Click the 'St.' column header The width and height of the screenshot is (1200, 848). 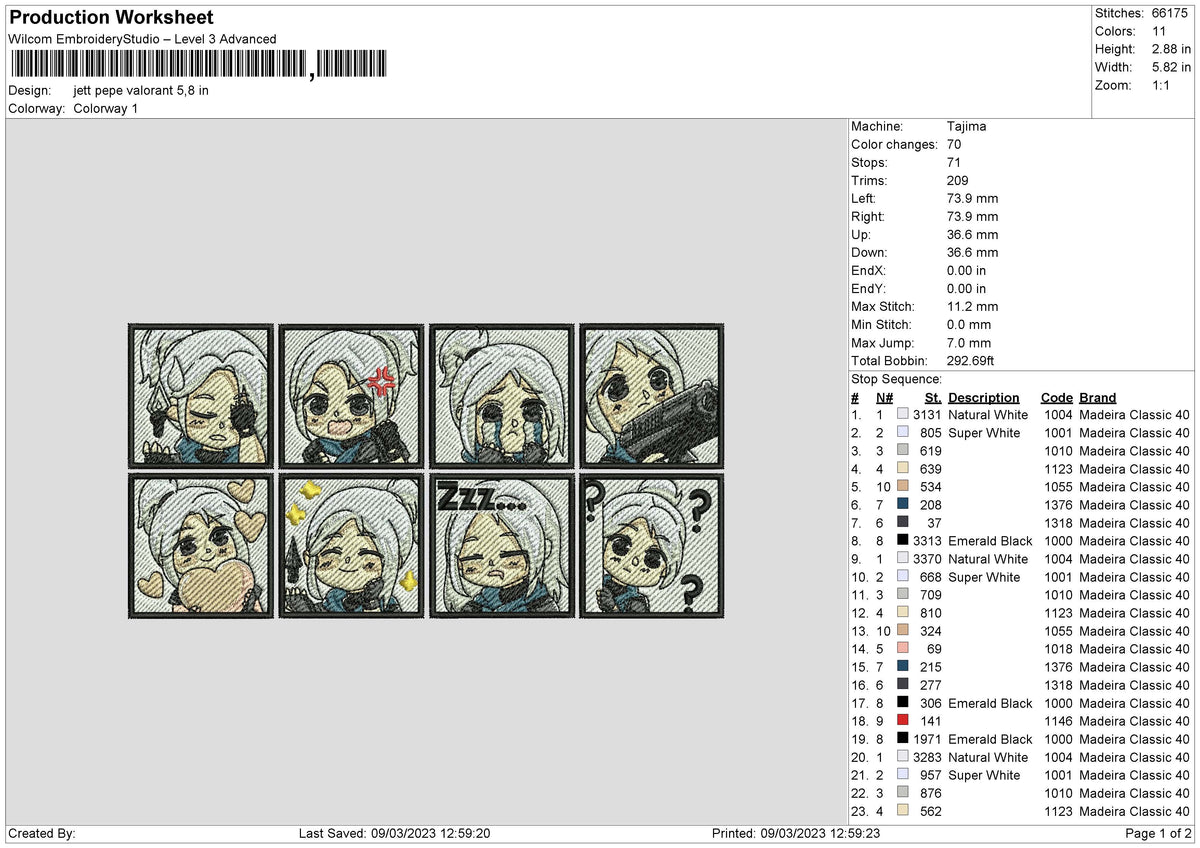(933, 397)
